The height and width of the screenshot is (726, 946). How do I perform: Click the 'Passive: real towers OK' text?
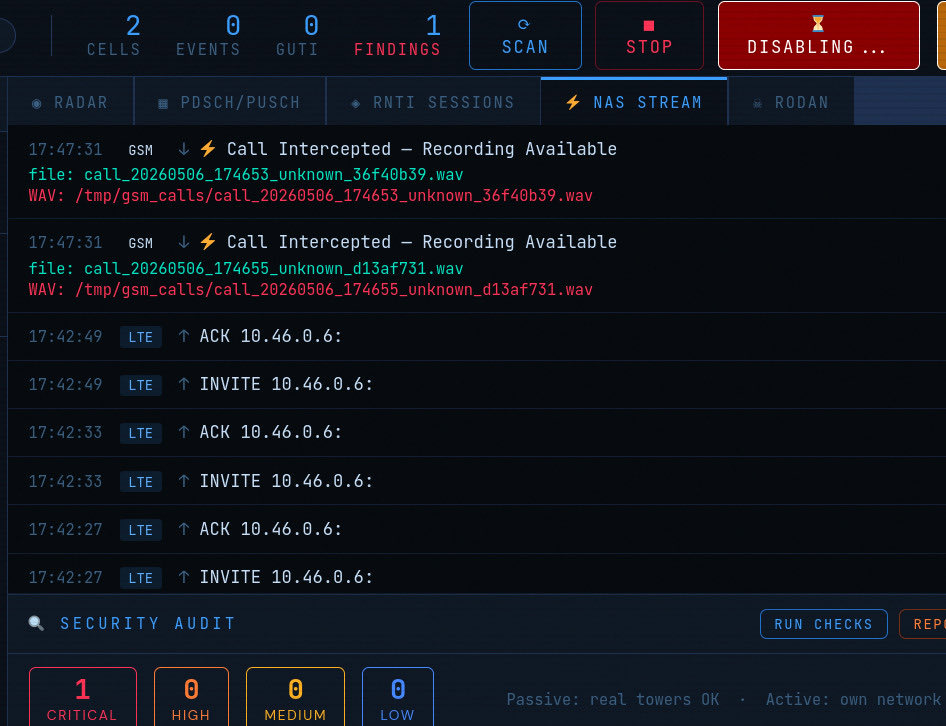(x=612, y=699)
